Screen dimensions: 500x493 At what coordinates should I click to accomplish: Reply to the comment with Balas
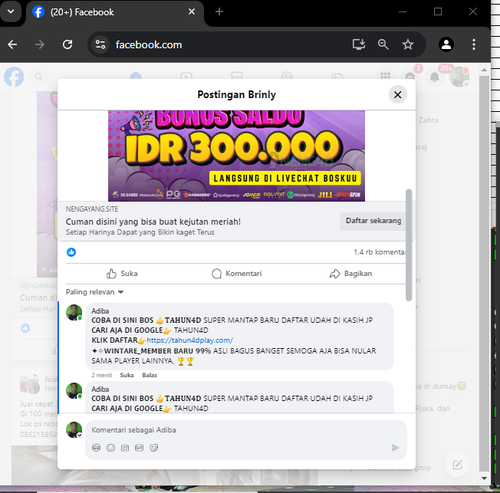149,375
